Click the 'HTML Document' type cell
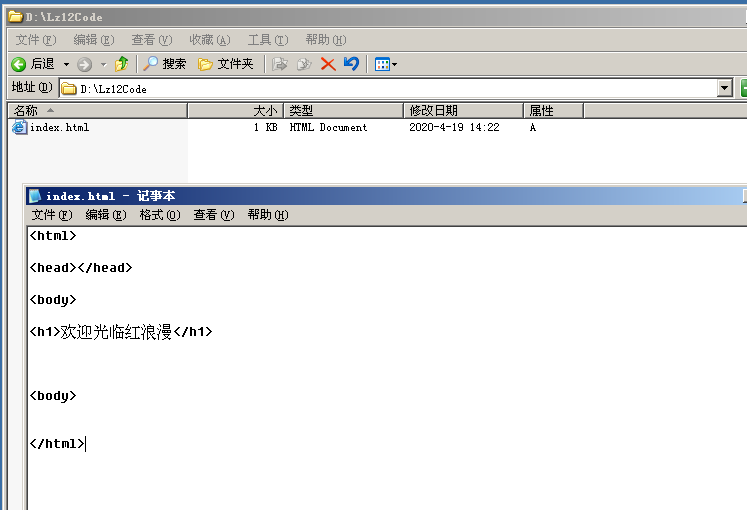747x510 pixels. (328, 127)
